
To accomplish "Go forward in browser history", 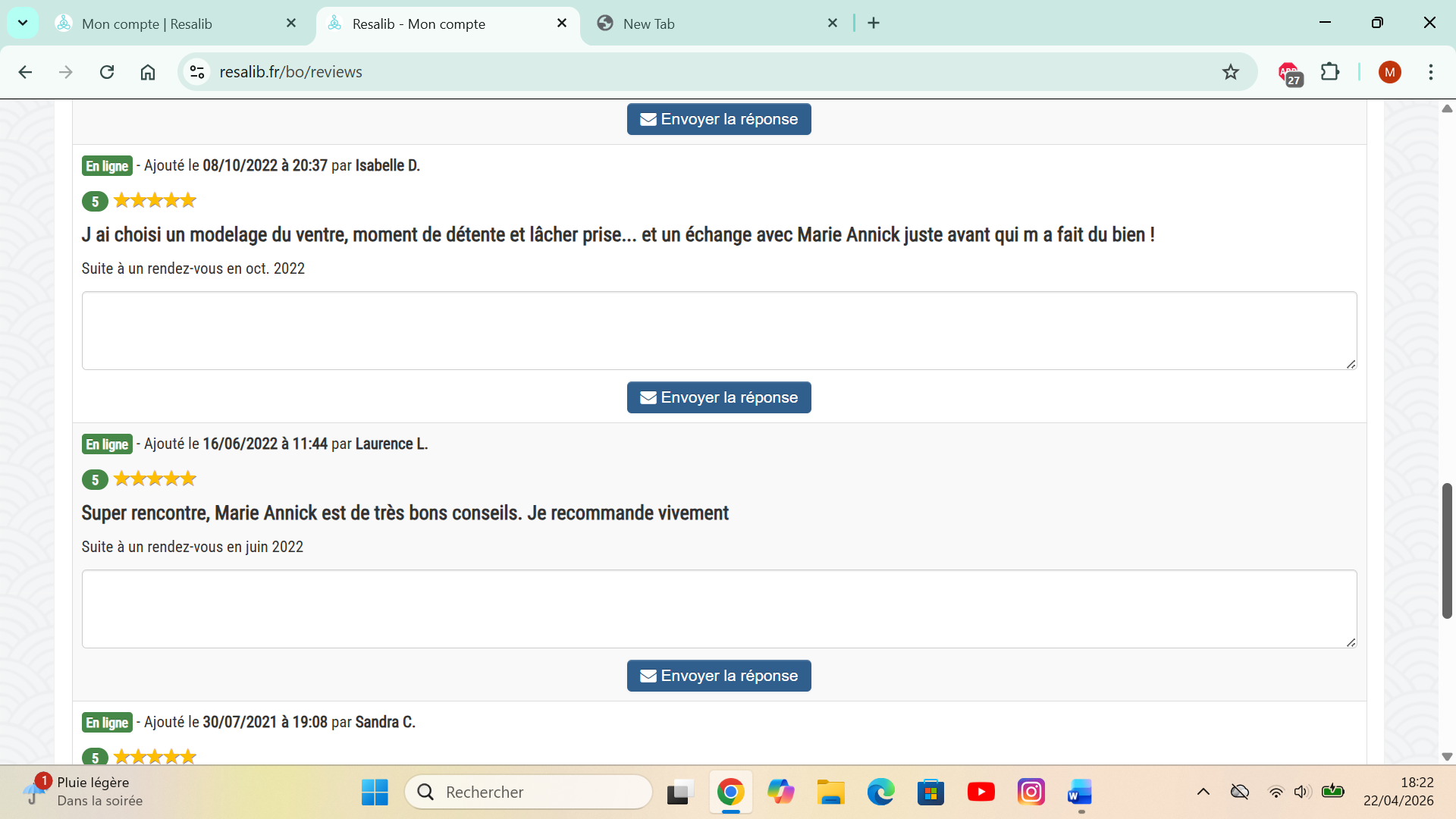I will (66, 72).
